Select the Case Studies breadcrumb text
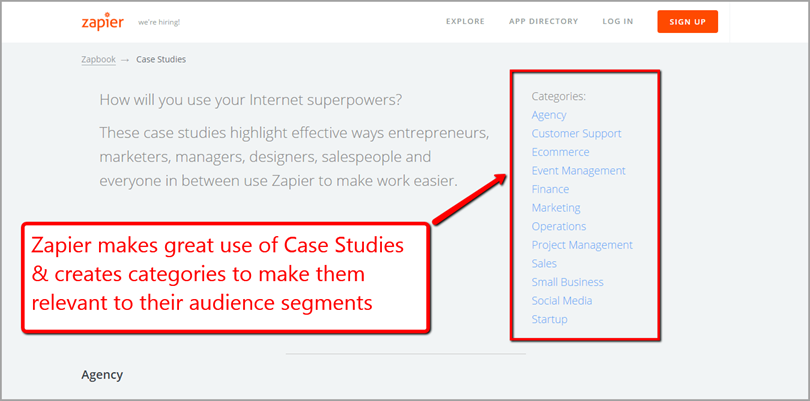810x401 pixels. point(161,59)
